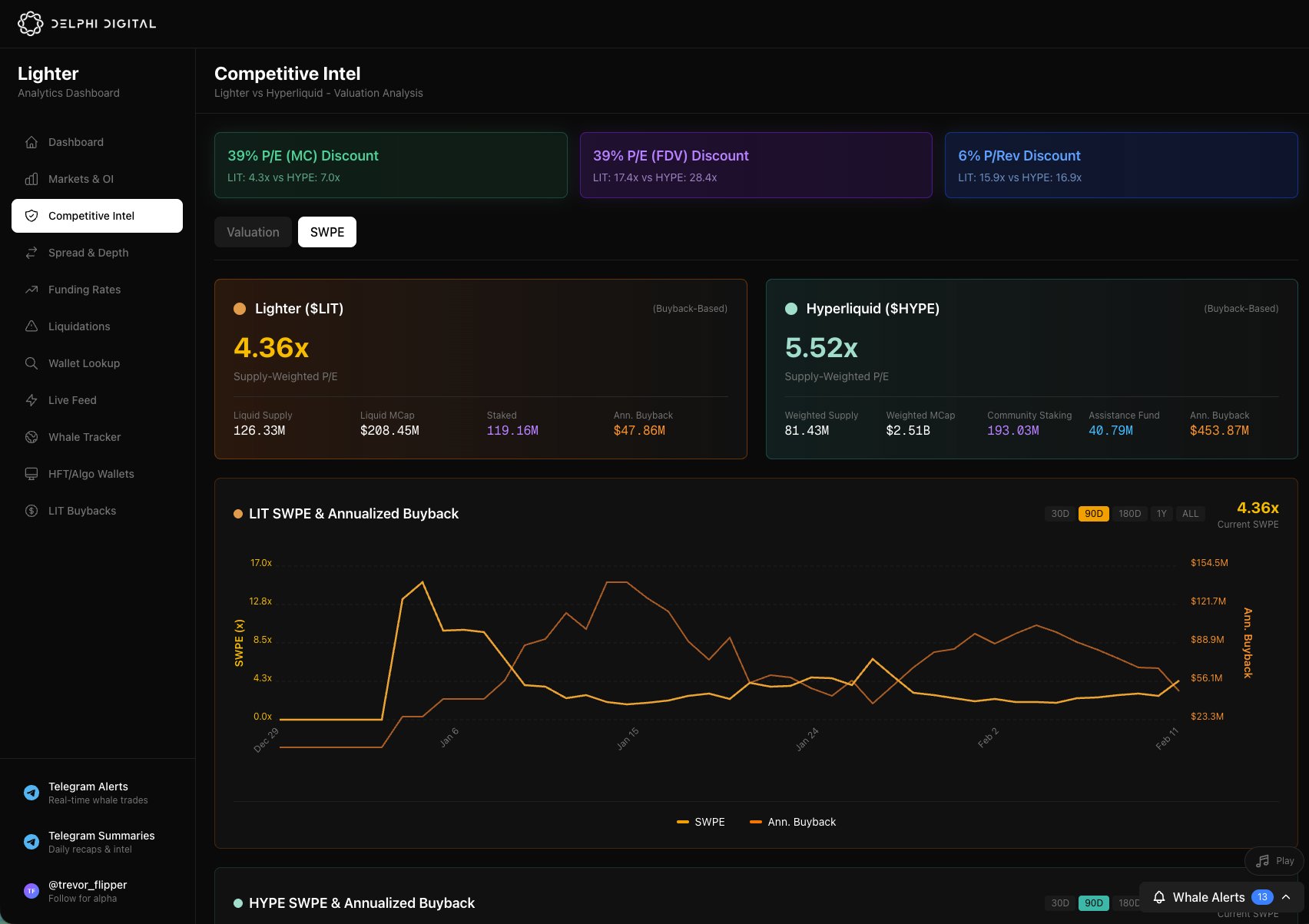1309x924 pixels.
Task: Expand the Whale Alerts panel chevron
Action: pos(1286,897)
